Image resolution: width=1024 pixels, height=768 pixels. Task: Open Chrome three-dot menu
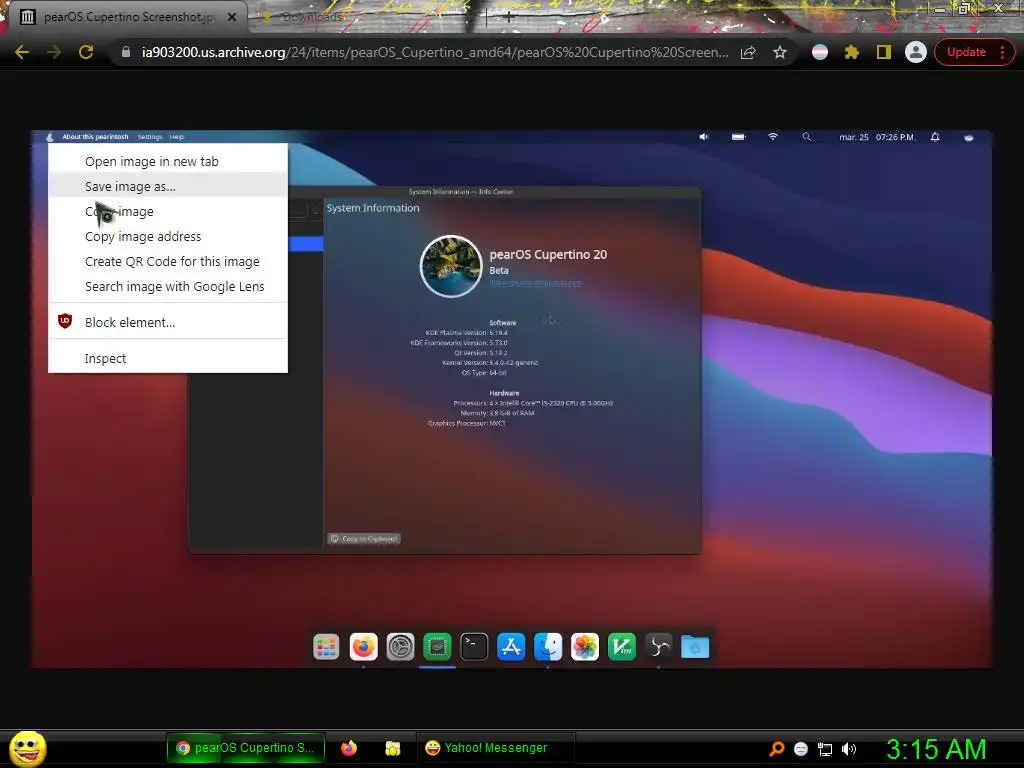tap(1002, 52)
